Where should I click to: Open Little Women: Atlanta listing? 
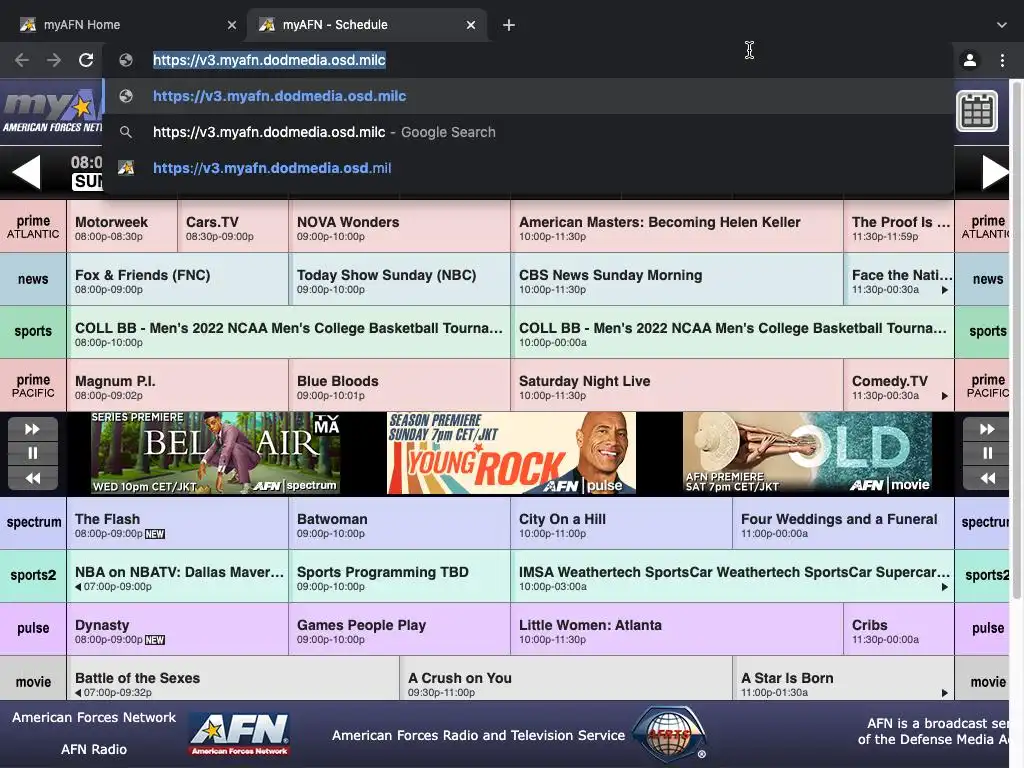point(677,628)
